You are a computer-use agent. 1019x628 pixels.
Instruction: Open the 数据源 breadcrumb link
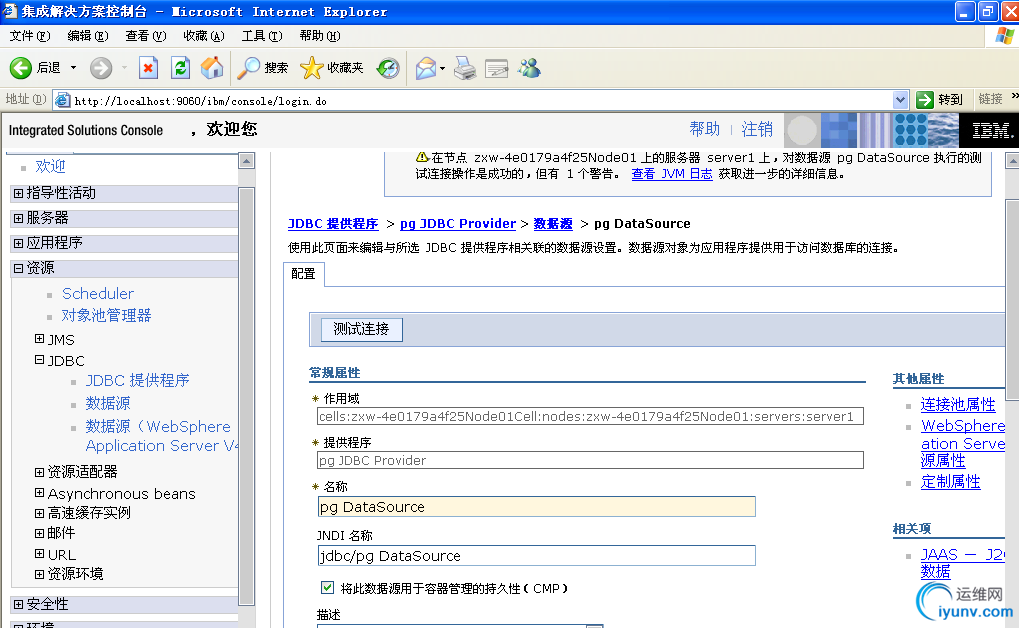click(553, 224)
